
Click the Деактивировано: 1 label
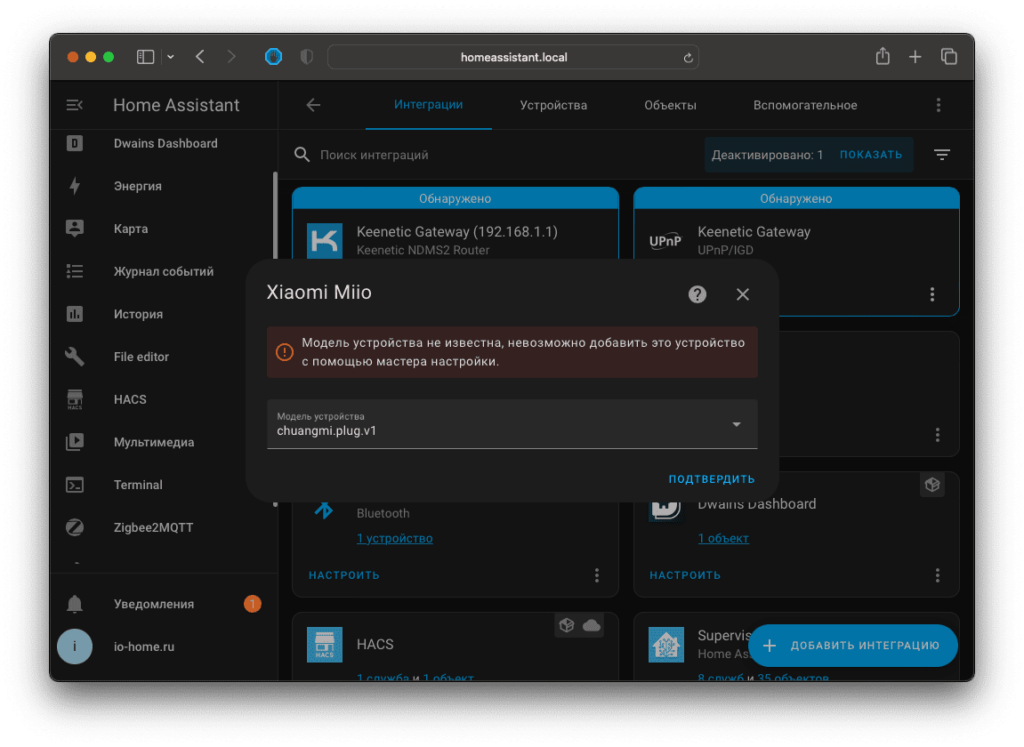767,155
